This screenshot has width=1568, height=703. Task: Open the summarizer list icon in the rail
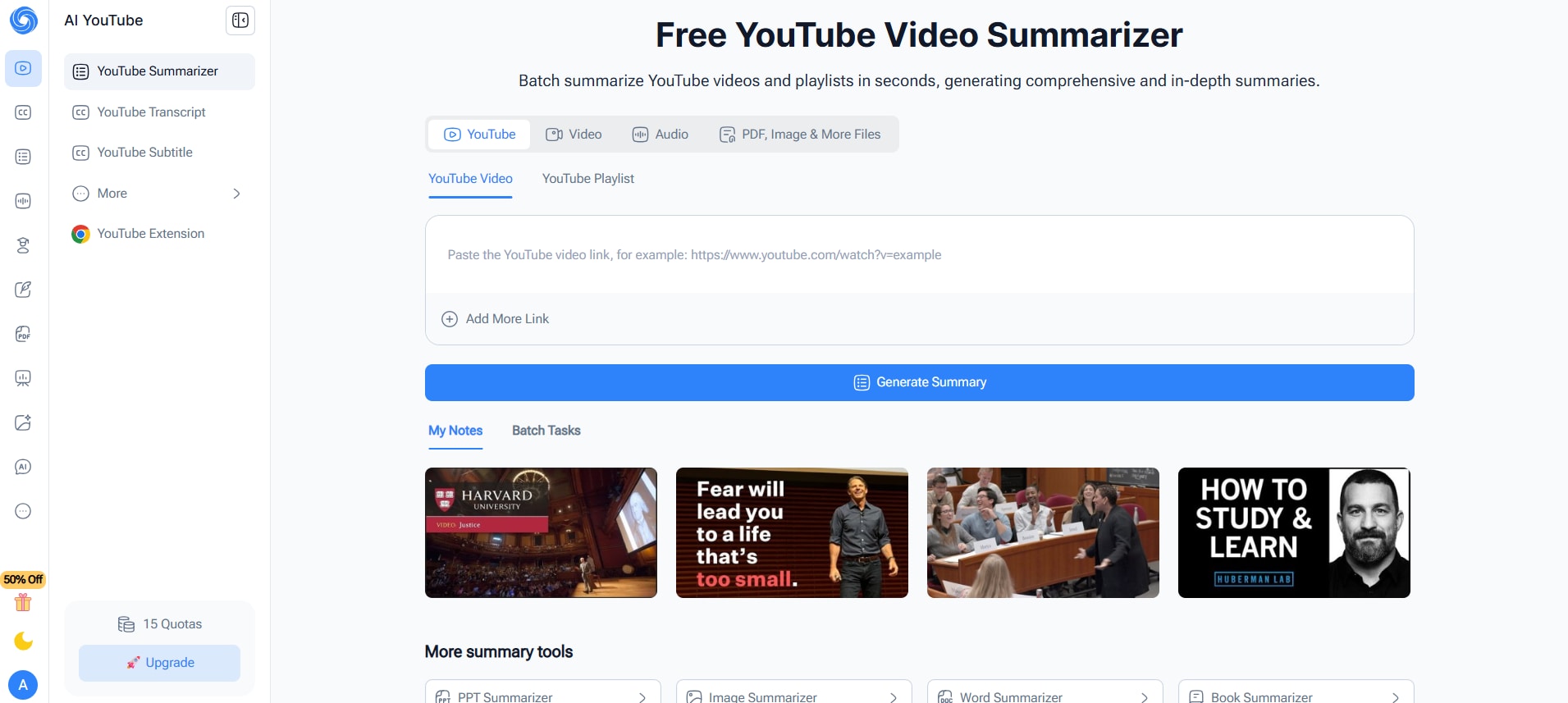point(23,157)
